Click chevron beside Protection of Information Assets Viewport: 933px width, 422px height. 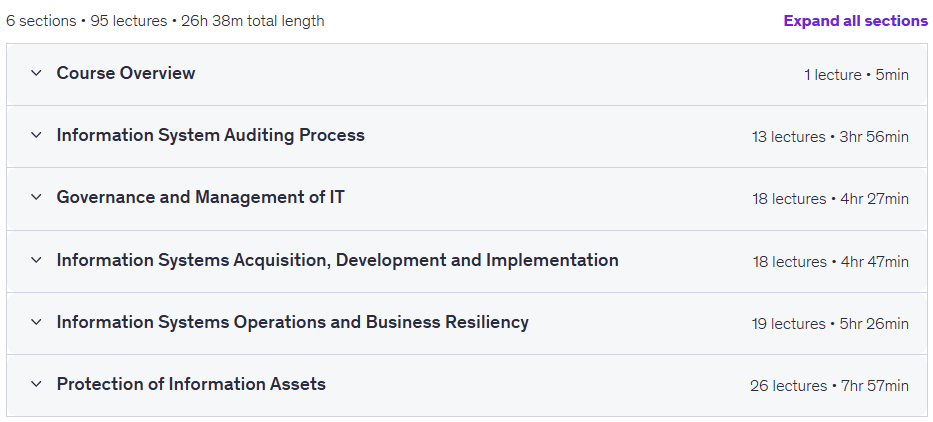[36, 384]
